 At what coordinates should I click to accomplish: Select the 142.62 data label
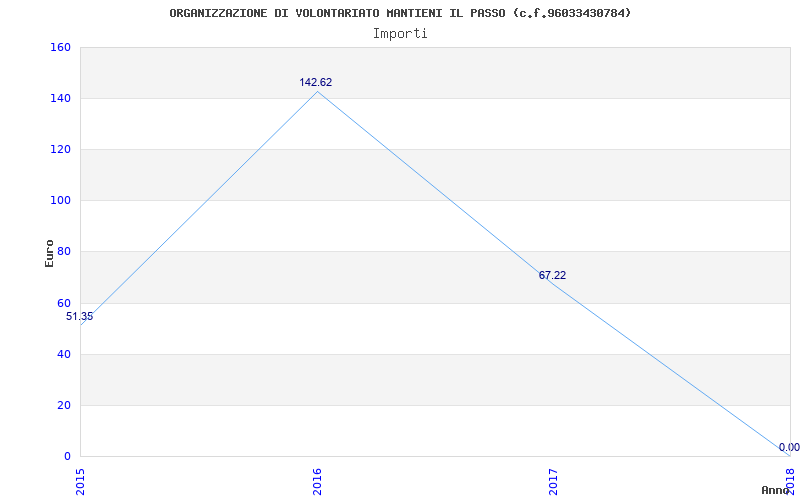pos(316,82)
